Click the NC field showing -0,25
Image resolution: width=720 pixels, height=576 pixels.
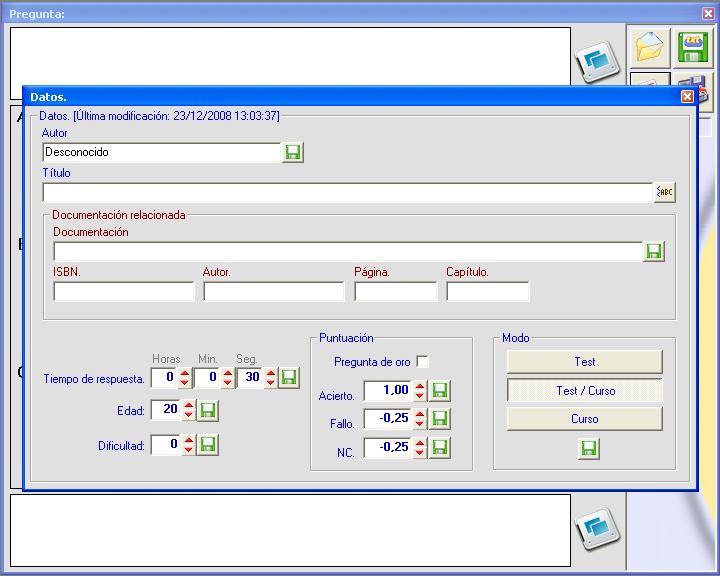point(388,448)
